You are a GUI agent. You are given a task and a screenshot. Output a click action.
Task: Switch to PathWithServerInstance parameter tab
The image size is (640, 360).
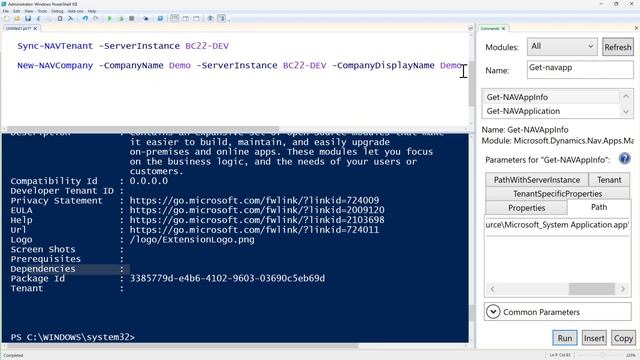pyautogui.click(x=537, y=180)
